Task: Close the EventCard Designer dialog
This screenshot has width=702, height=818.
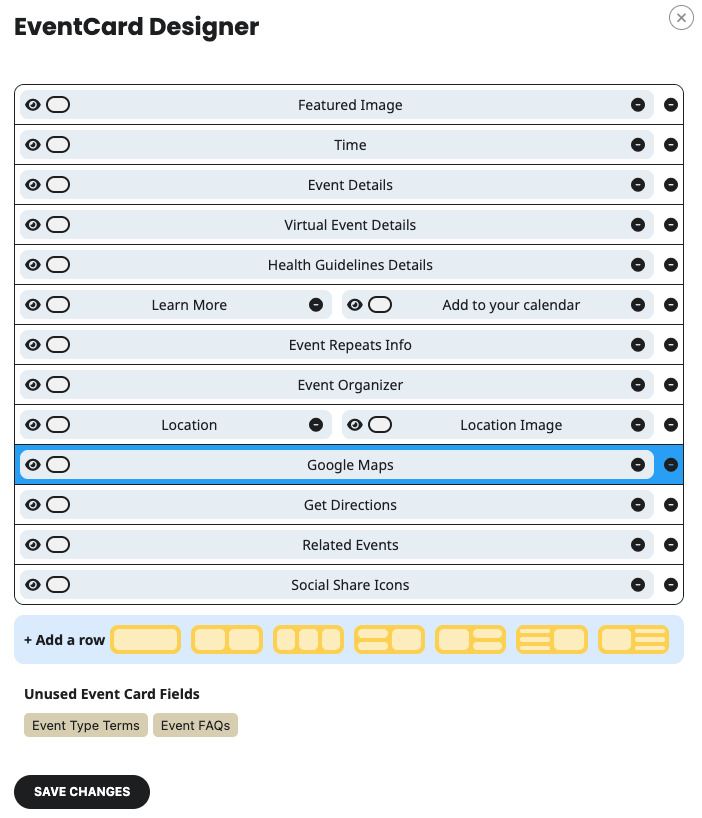Action: click(x=681, y=17)
